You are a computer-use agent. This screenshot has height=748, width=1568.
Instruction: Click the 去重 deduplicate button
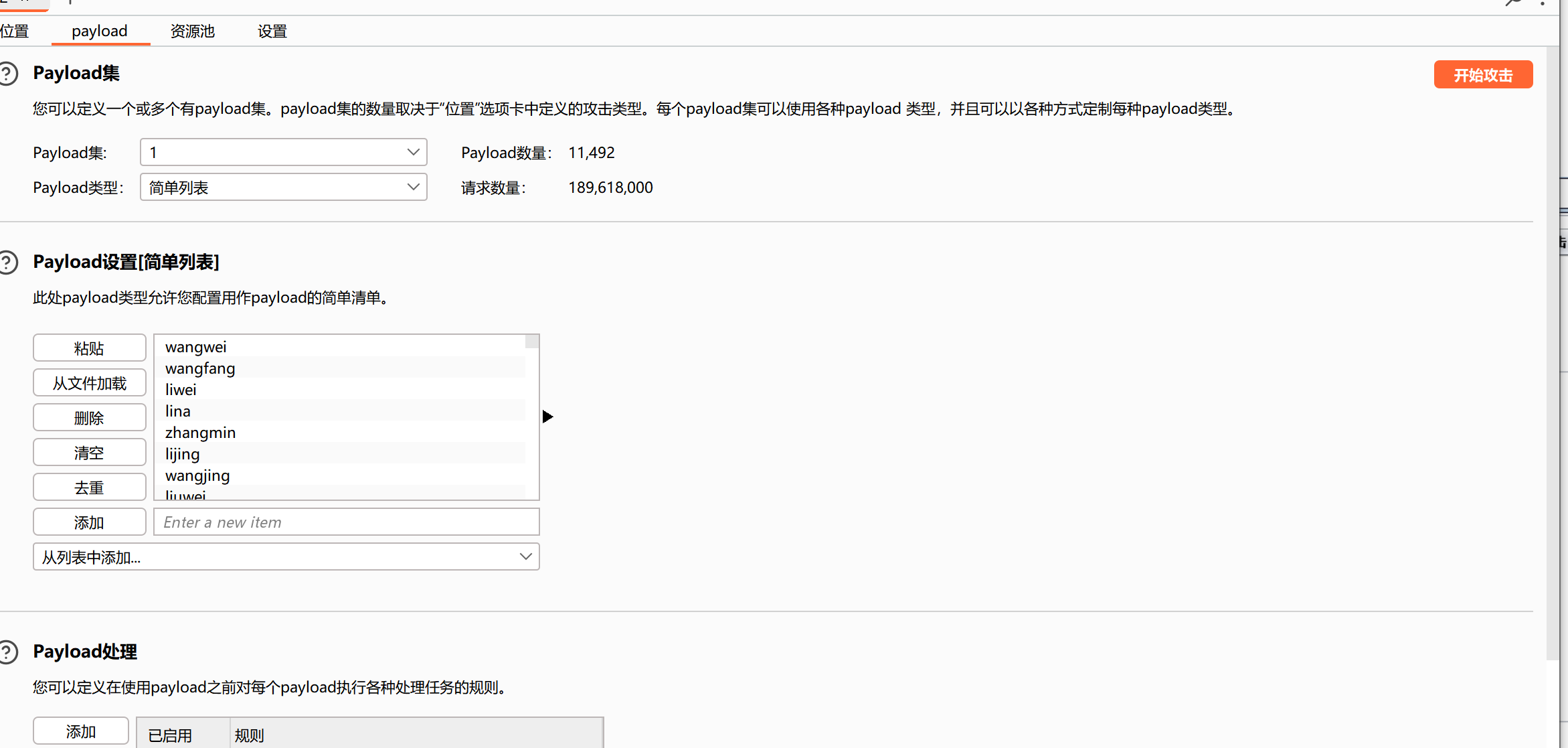[89, 488]
